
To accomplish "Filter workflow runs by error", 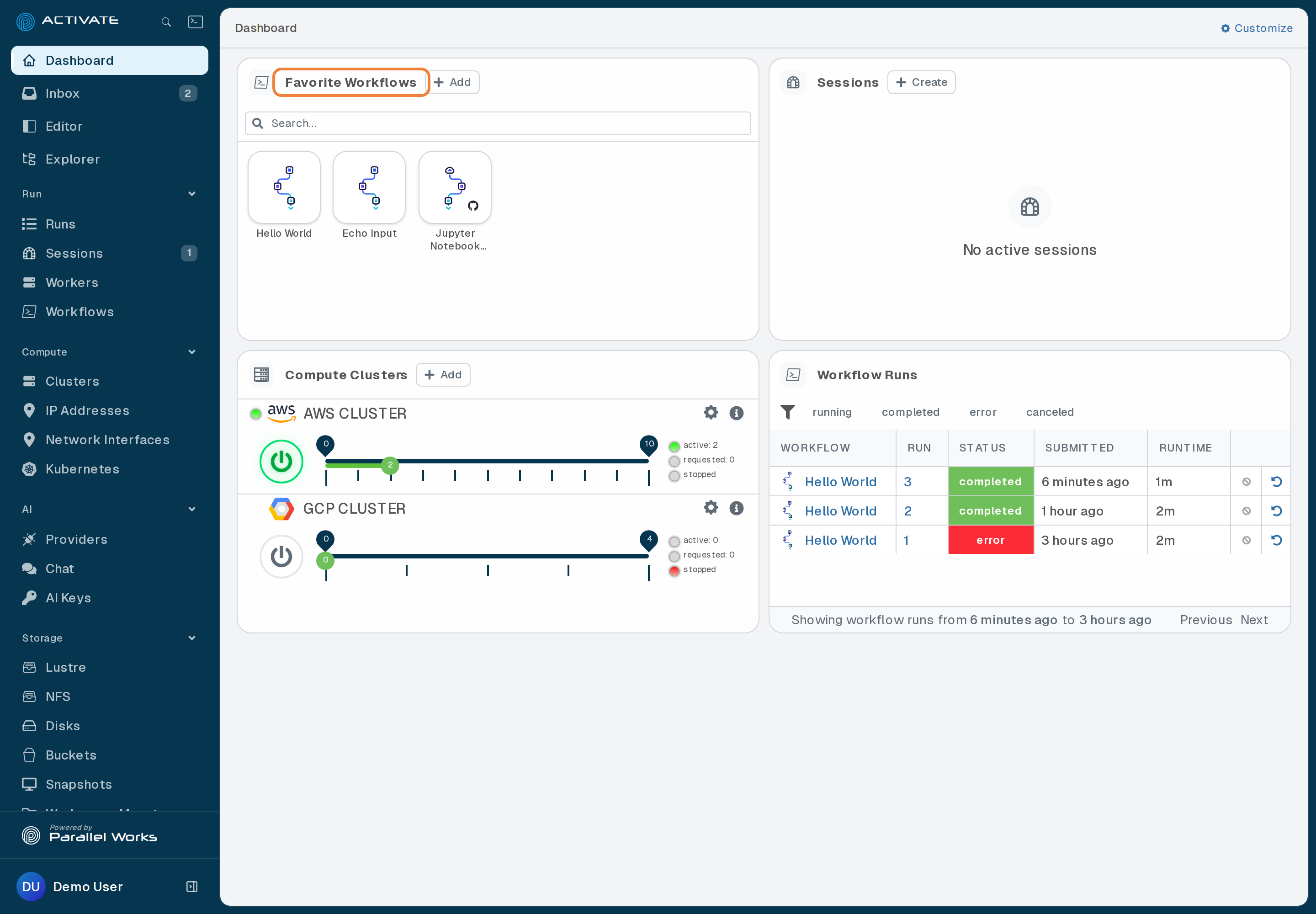I will point(983,412).
